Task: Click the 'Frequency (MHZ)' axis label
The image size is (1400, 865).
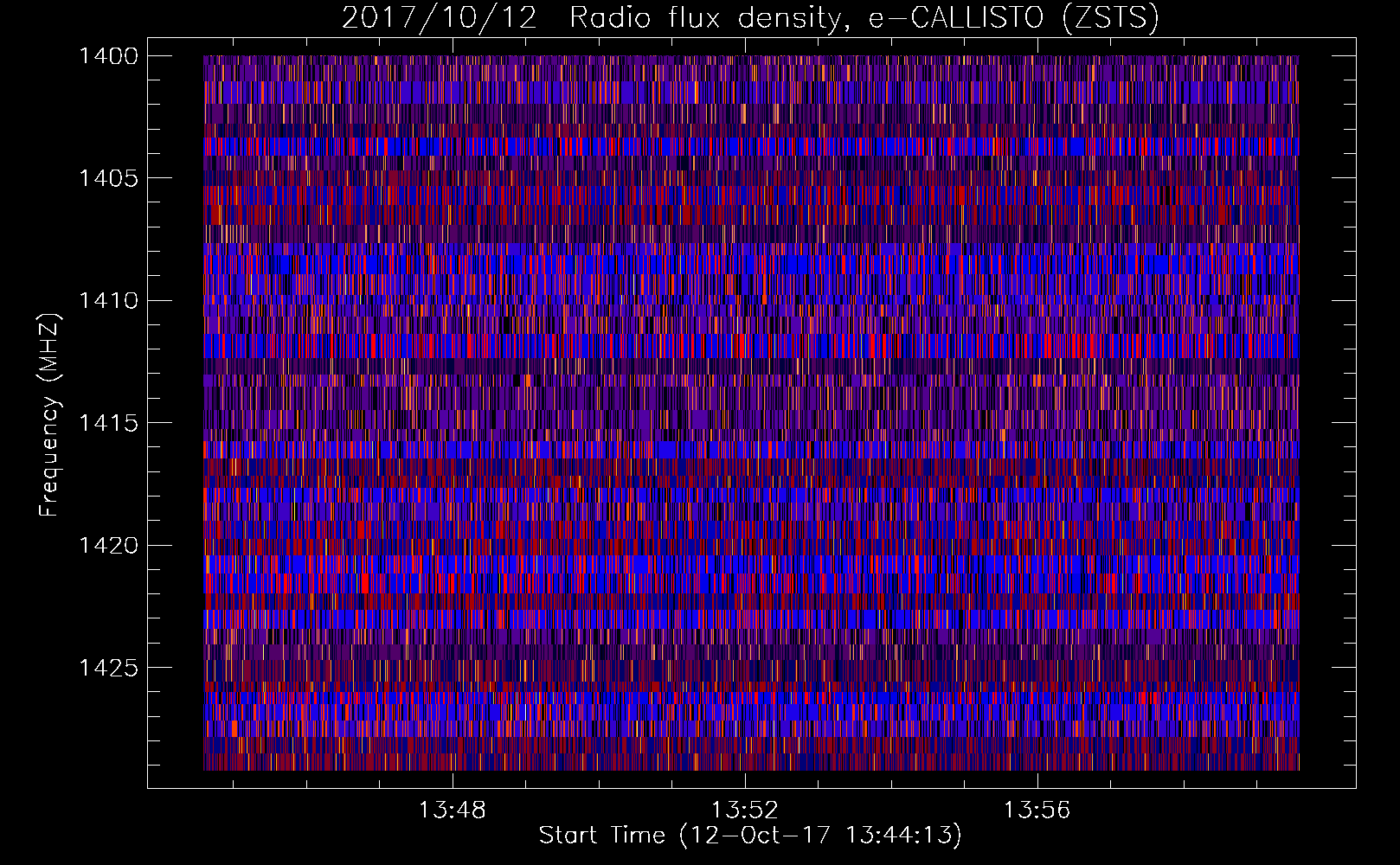Action: click(49, 415)
